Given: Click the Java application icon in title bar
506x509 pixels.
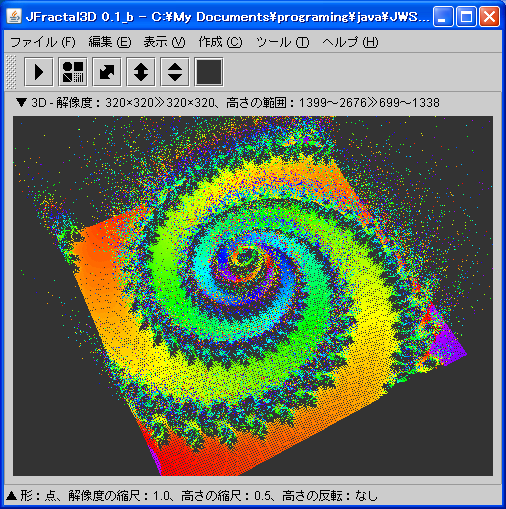Looking at the screenshot, I should tap(14, 16).
